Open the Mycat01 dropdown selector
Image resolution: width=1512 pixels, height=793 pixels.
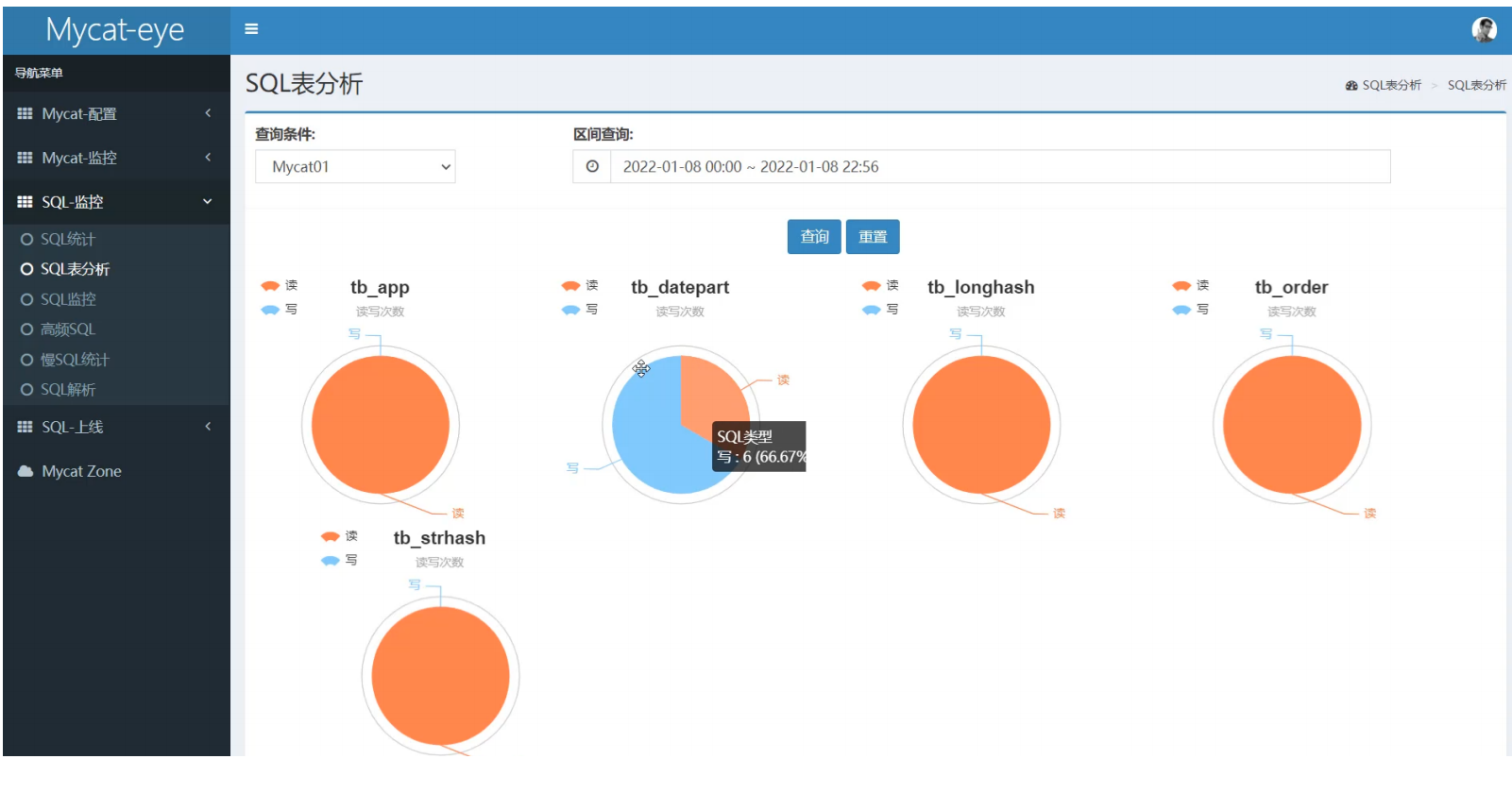point(355,167)
